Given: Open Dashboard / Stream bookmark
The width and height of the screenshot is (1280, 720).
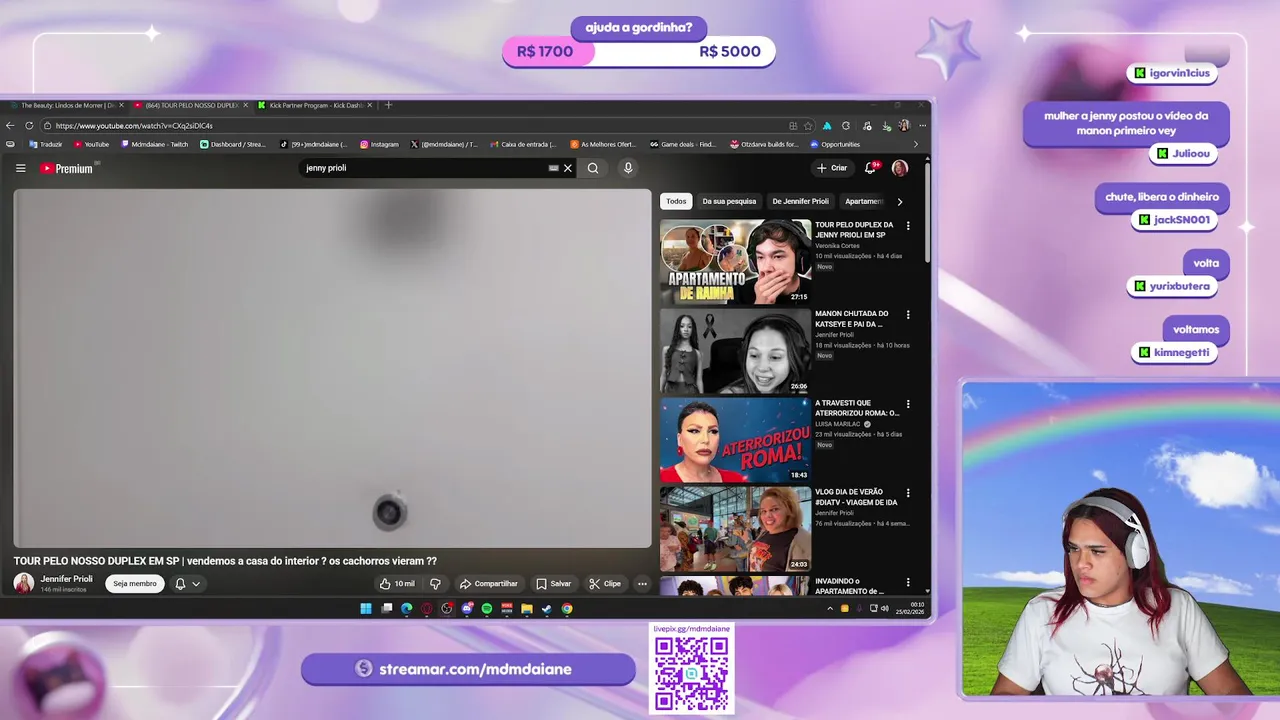Looking at the screenshot, I should (x=233, y=144).
